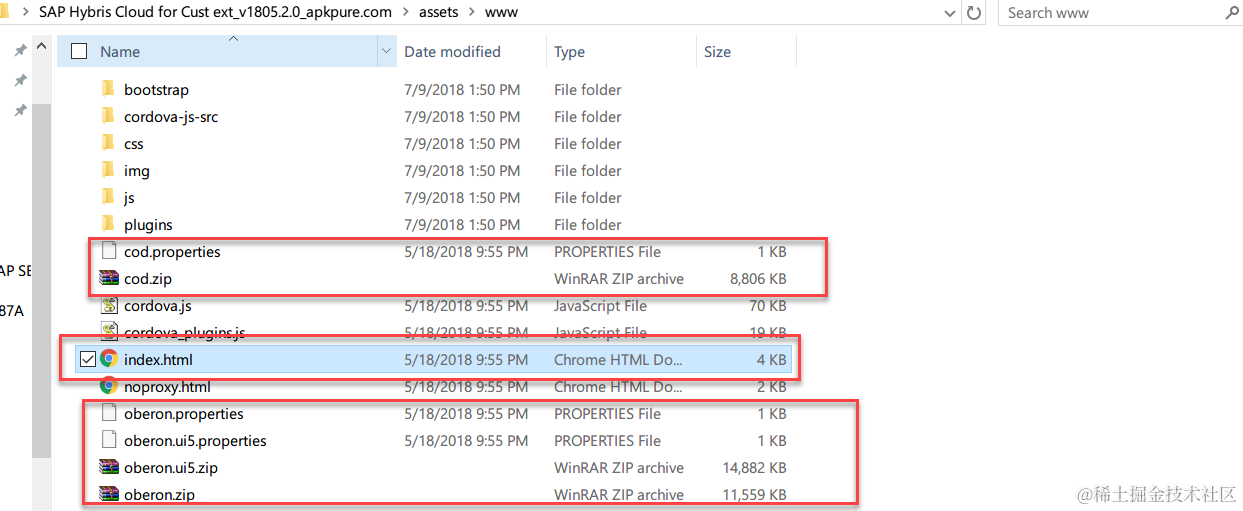Navigate to assets in breadcrumb

coord(440,13)
